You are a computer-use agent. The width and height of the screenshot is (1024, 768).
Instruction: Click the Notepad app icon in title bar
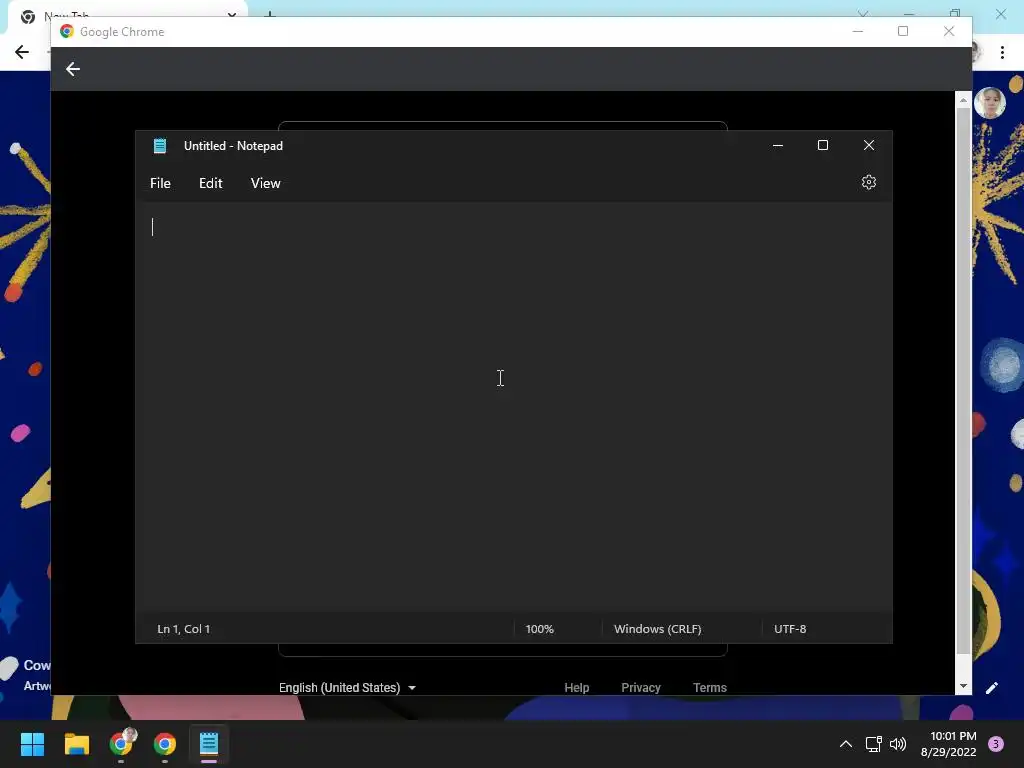[x=160, y=146]
